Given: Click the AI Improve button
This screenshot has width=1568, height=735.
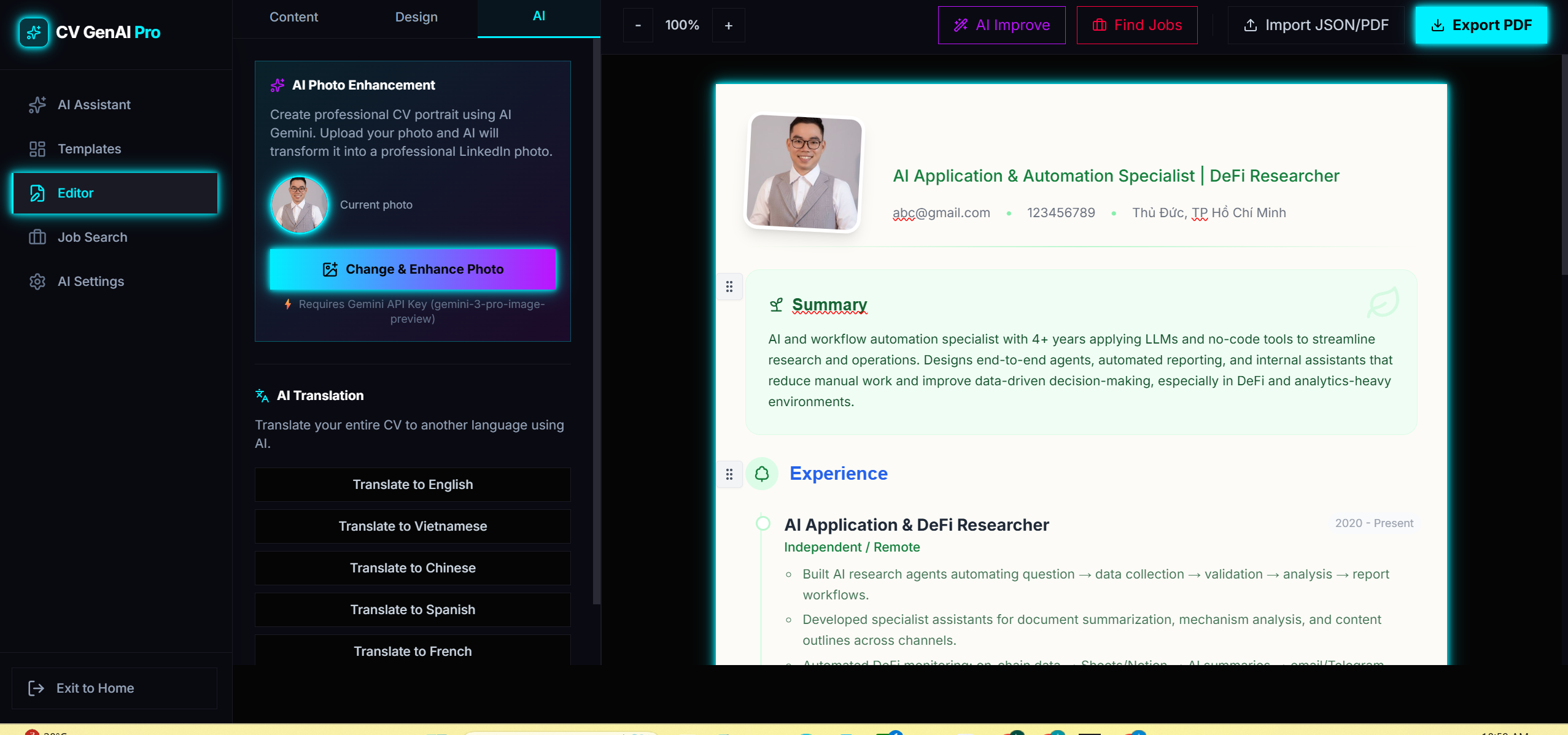Looking at the screenshot, I should pyautogui.click(x=1001, y=25).
